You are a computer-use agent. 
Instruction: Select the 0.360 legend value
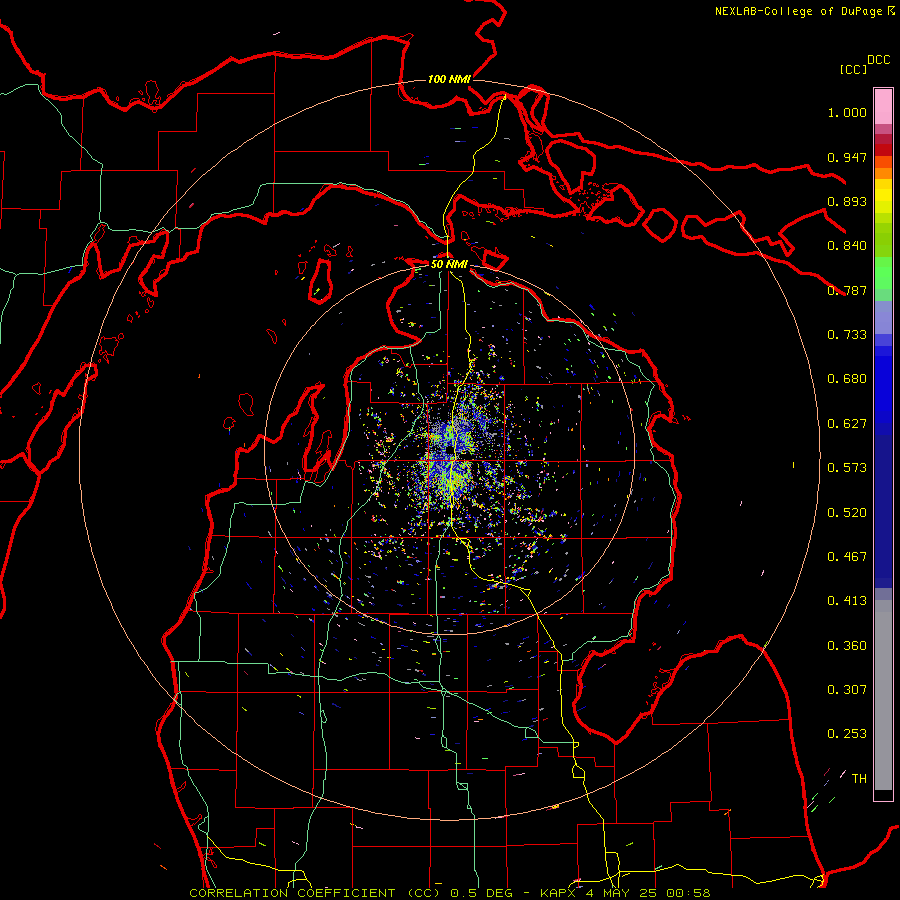pyautogui.click(x=847, y=646)
